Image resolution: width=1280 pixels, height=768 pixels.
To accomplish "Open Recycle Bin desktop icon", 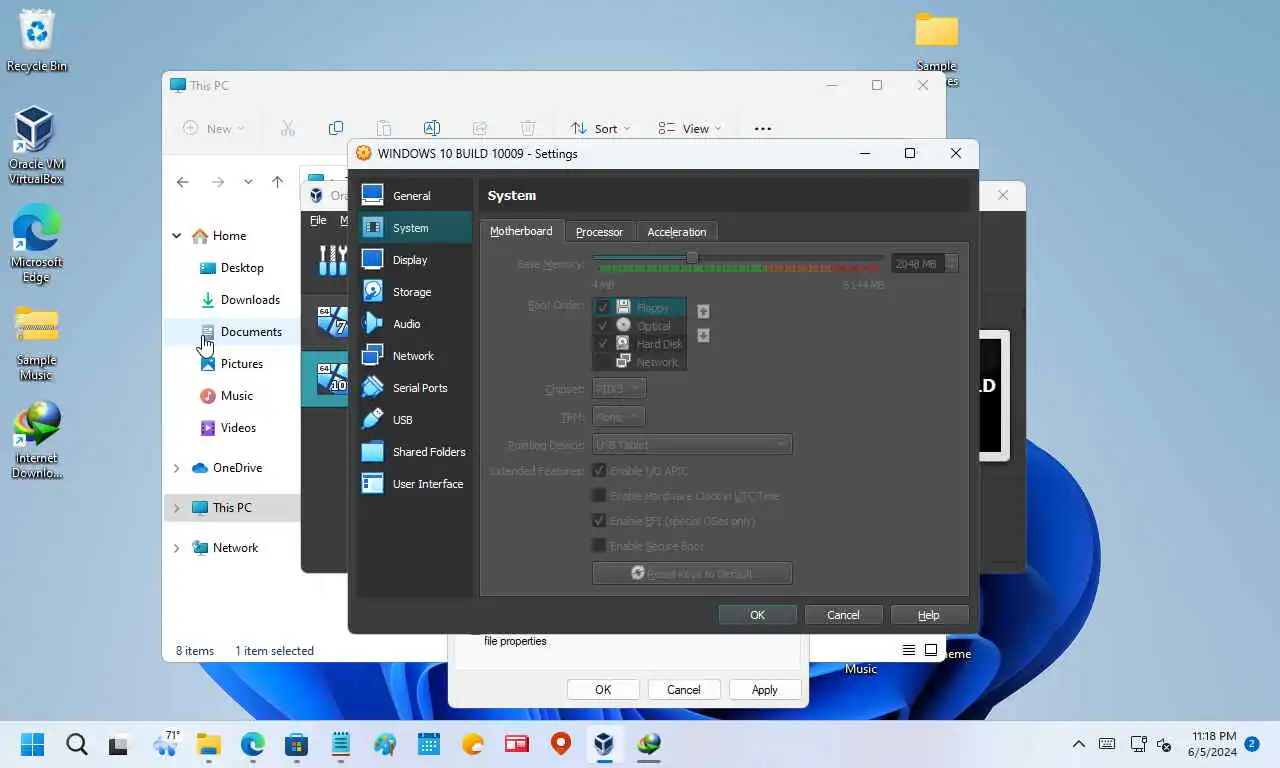I will click(x=37, y=41).
